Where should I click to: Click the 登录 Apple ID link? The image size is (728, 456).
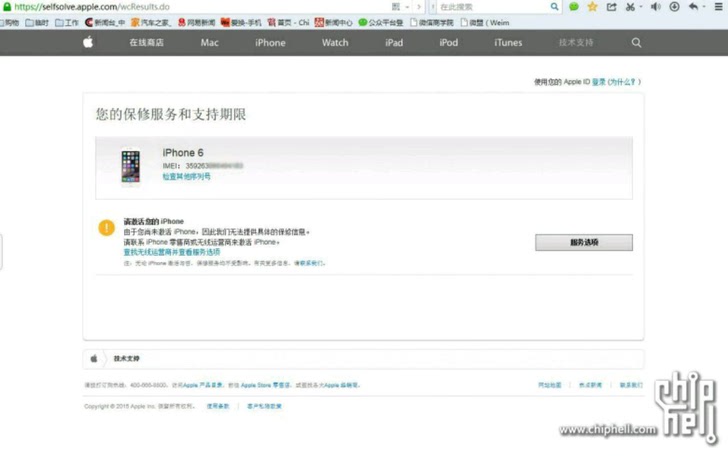tap(598, 82)
